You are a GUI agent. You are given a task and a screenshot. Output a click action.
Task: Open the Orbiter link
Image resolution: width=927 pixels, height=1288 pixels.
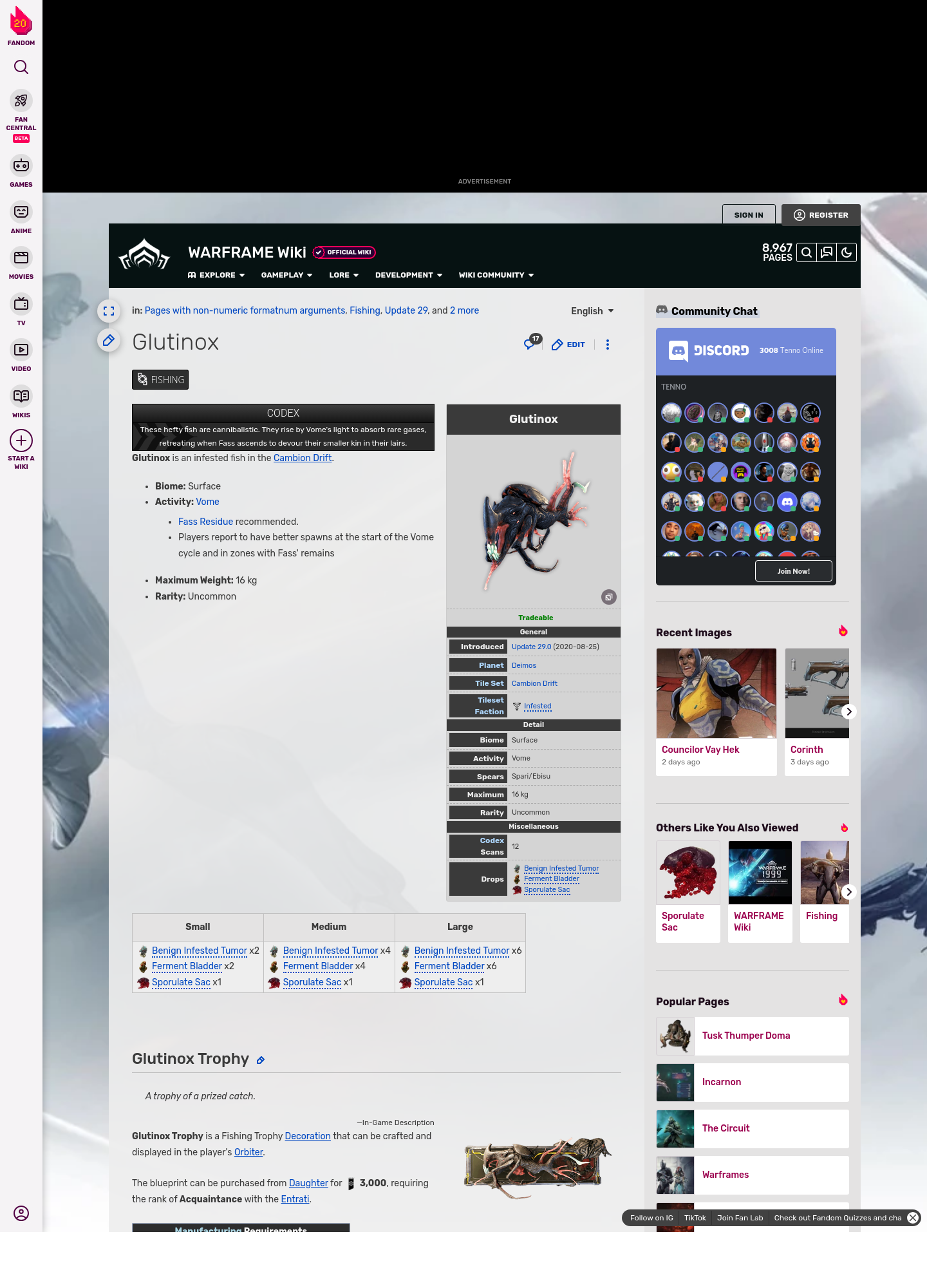click(248, 1152)
